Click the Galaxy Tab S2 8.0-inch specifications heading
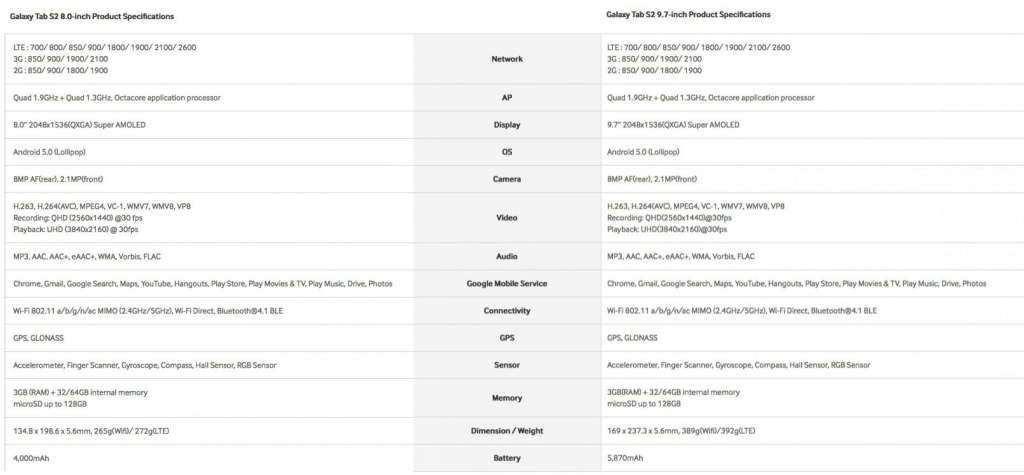The height and width of the screenshot is (475, 1024). [x=91, y=17]
